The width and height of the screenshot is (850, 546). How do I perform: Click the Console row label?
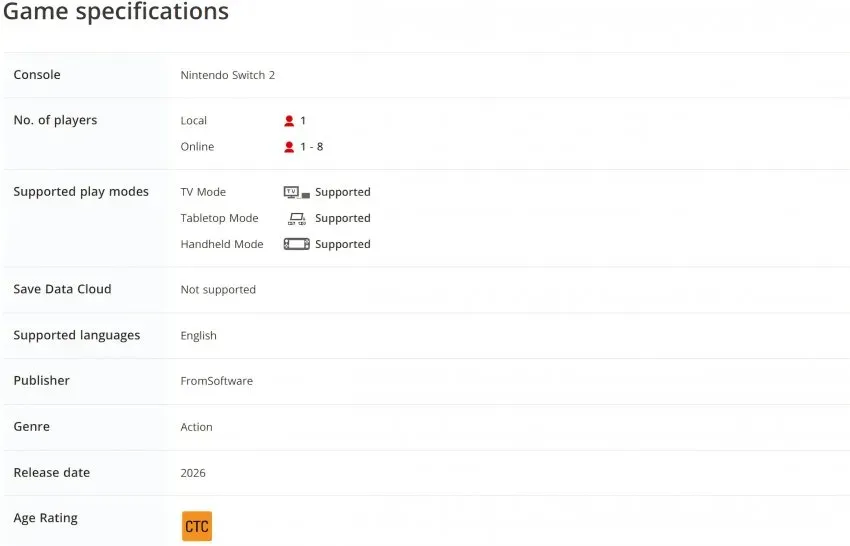pos(37,75)
